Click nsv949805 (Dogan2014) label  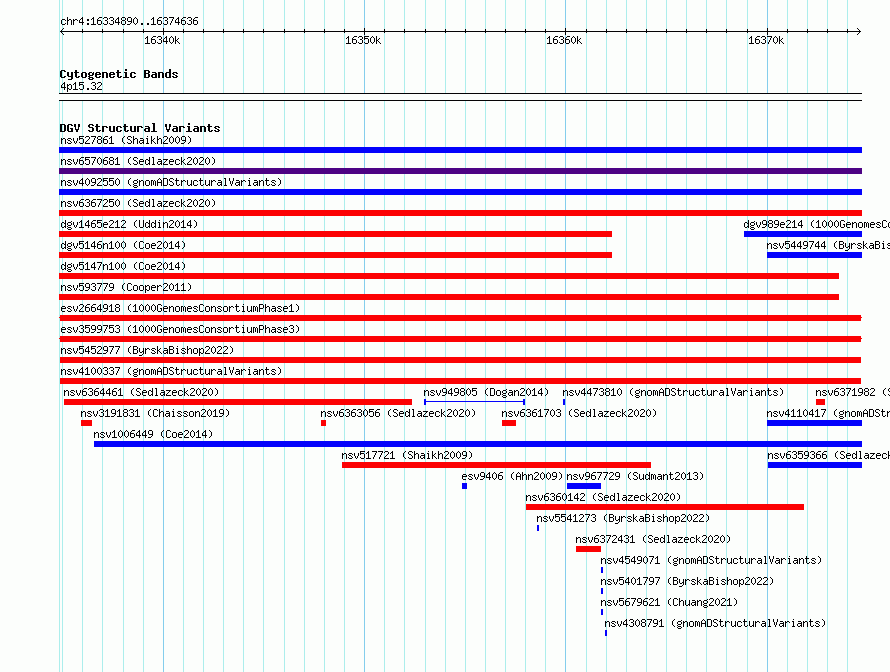[486, 392]
